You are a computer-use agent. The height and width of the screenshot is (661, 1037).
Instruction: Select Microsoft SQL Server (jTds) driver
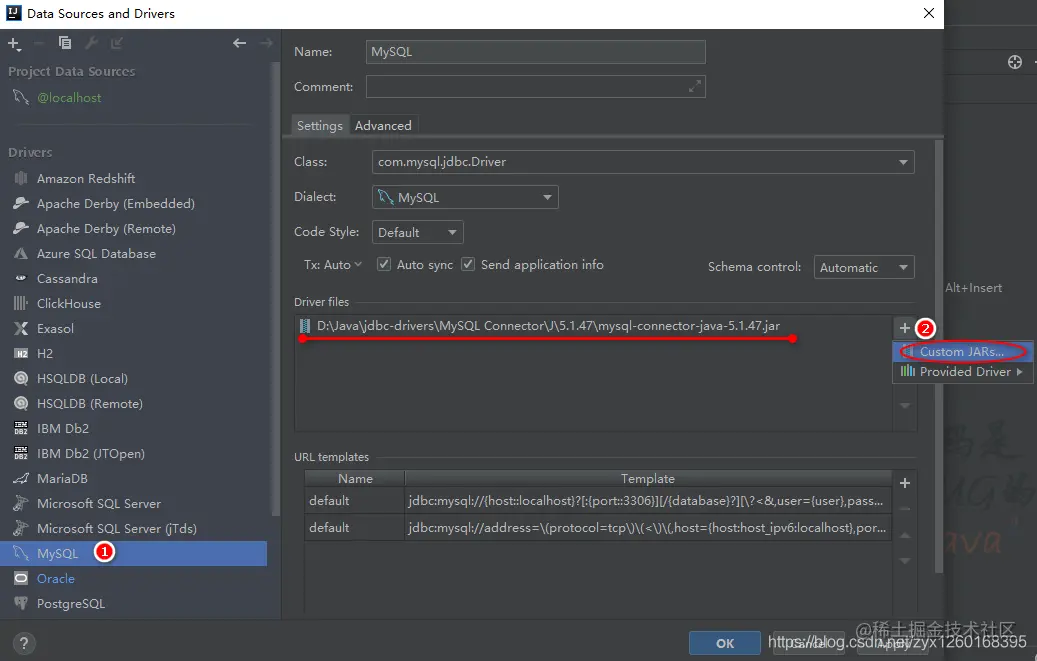click(x=116, y=529)
